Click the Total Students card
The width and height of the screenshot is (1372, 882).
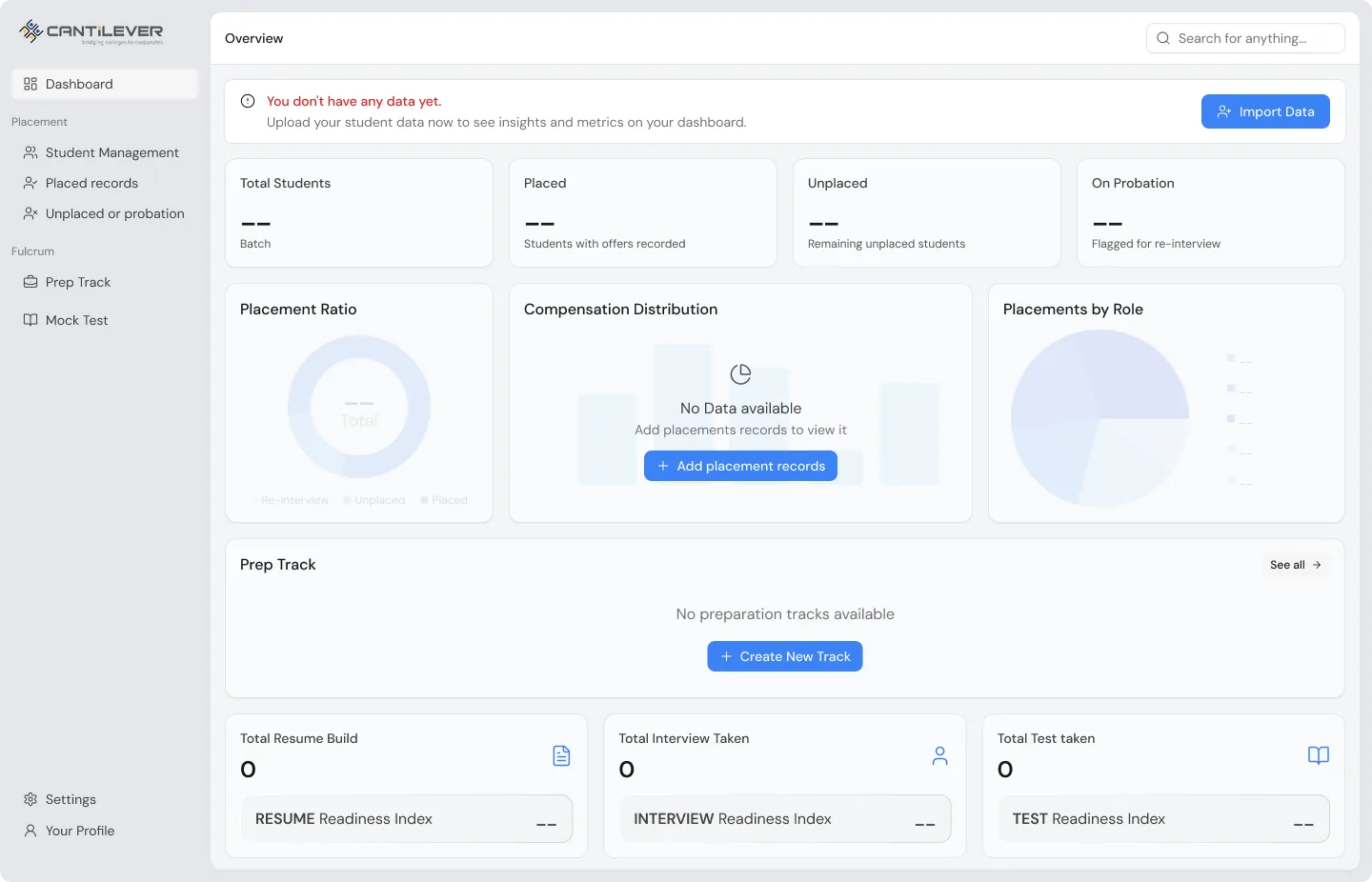[359, 213]
